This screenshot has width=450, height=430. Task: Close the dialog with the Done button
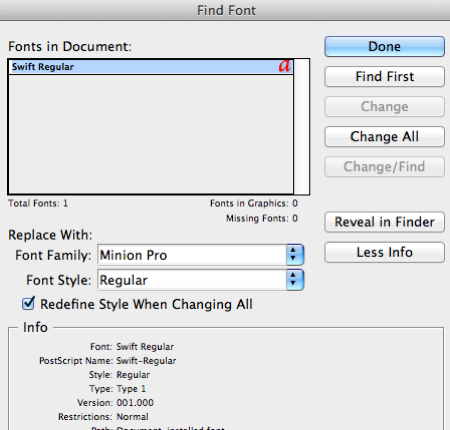tap(384, 46)
